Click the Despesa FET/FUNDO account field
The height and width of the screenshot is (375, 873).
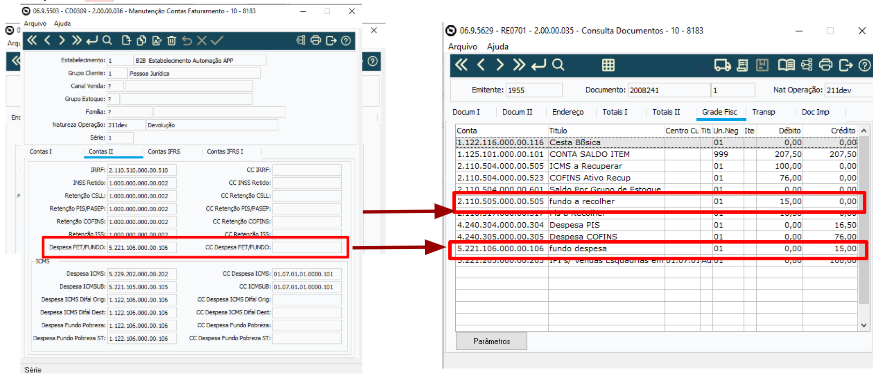tap(141, 247)
